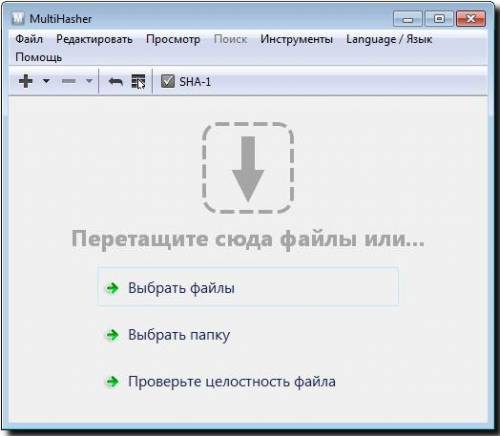Expand the dropdown arrow next to plus
The image size is (500, 436).
[46, 81]
